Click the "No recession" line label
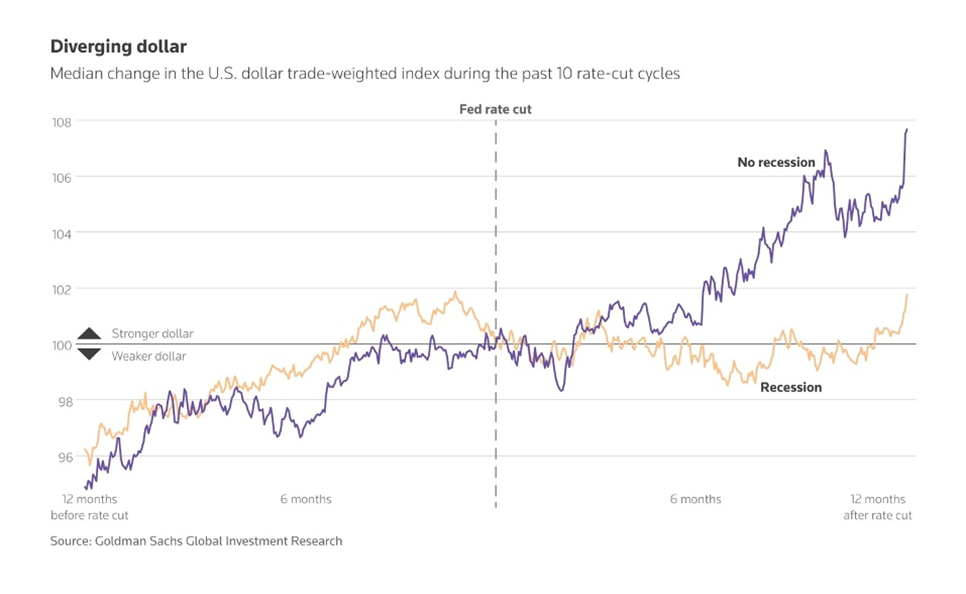This screenshot has height=594, width=966. [x=776, y=162]
